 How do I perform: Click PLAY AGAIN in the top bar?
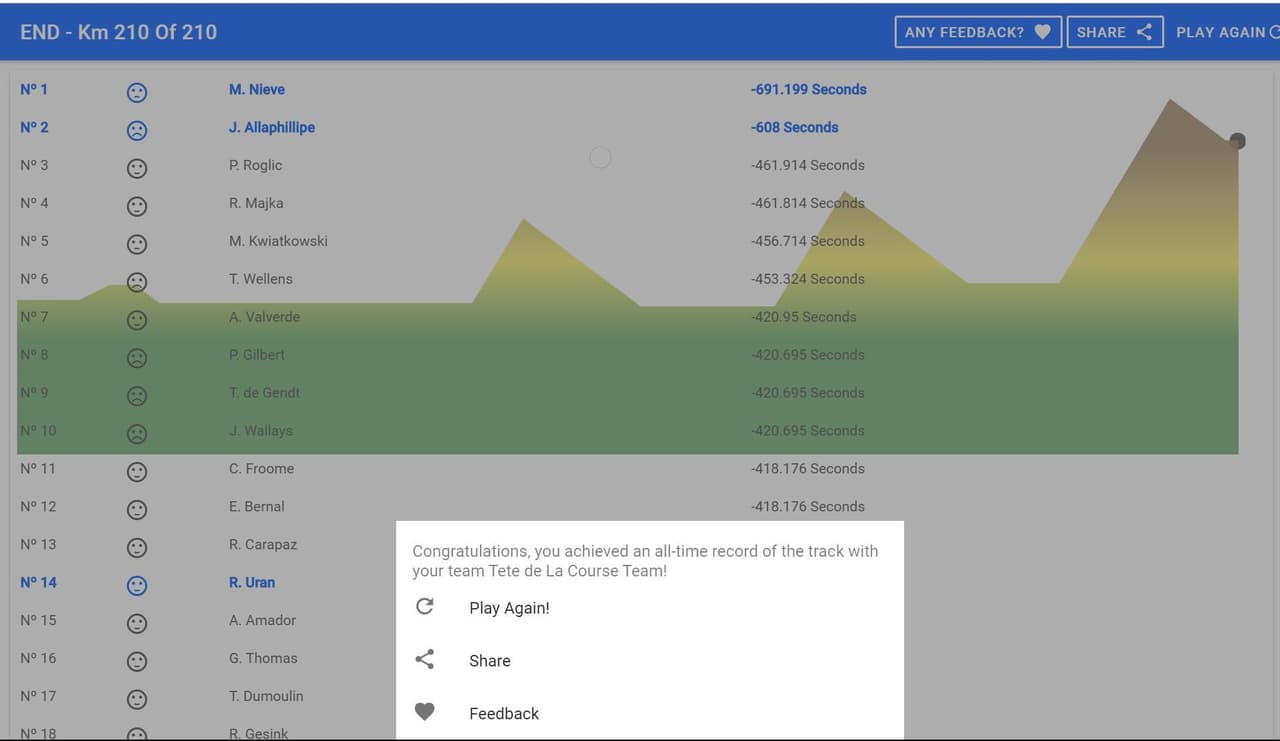(x=1227, y=32)
